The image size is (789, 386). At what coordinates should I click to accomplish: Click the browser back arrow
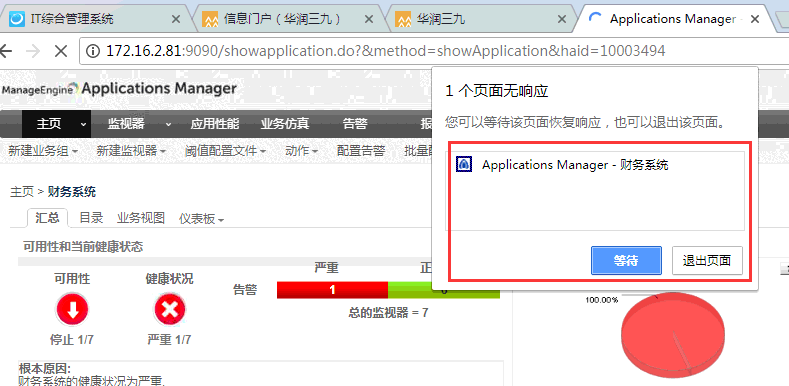[6, 51]
